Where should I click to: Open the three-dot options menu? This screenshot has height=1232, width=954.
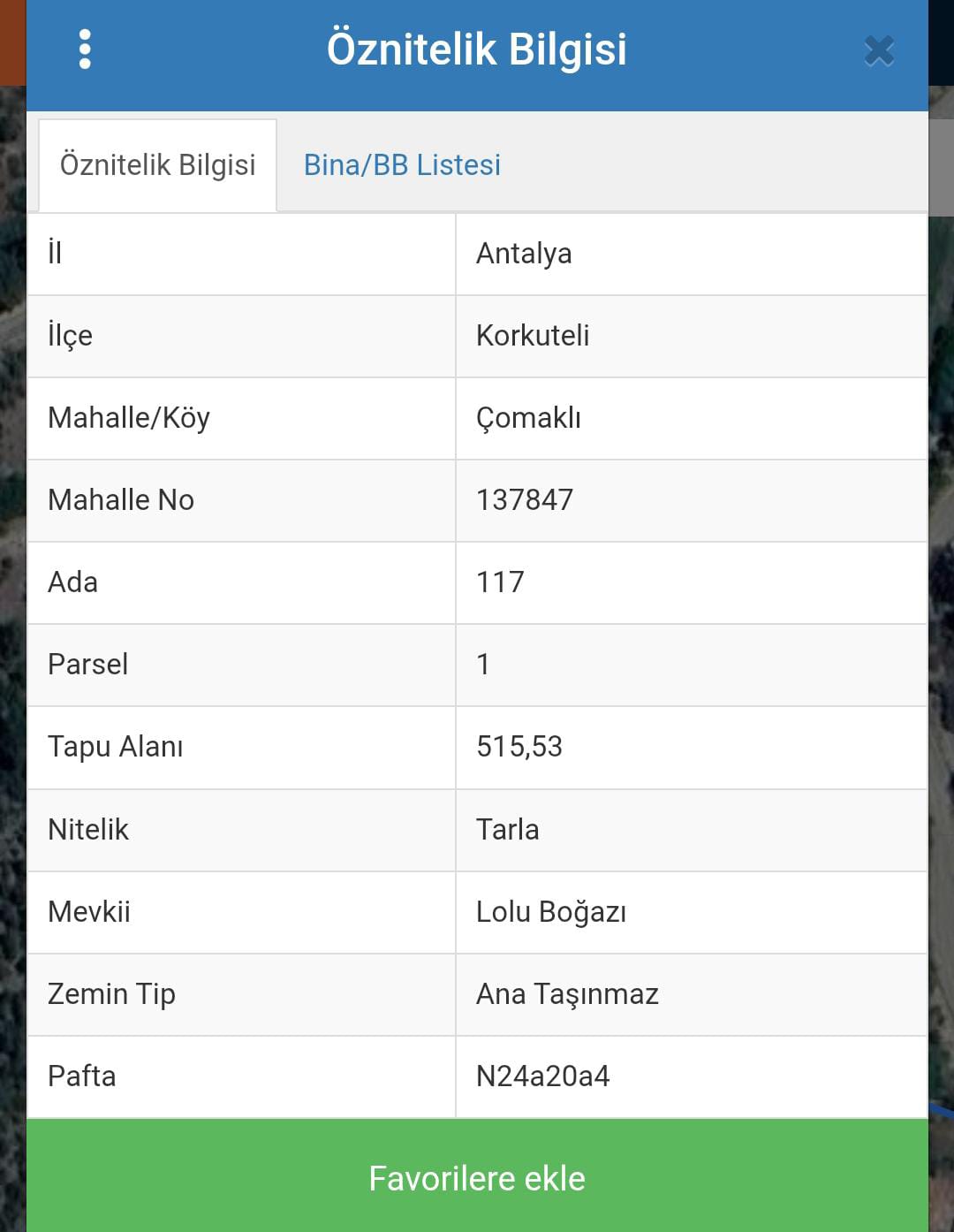(x=85, y=49)
